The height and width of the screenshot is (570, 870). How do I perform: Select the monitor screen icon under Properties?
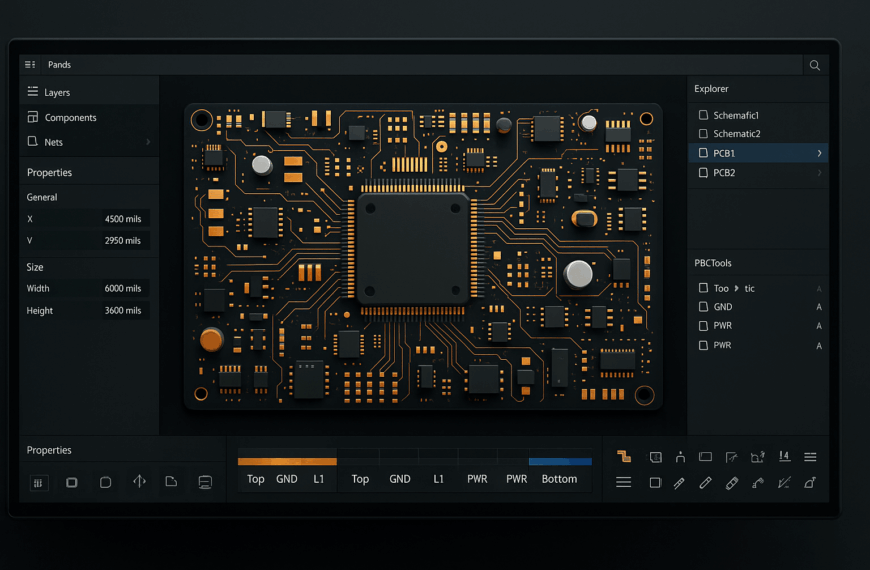[x=205, y=482]
